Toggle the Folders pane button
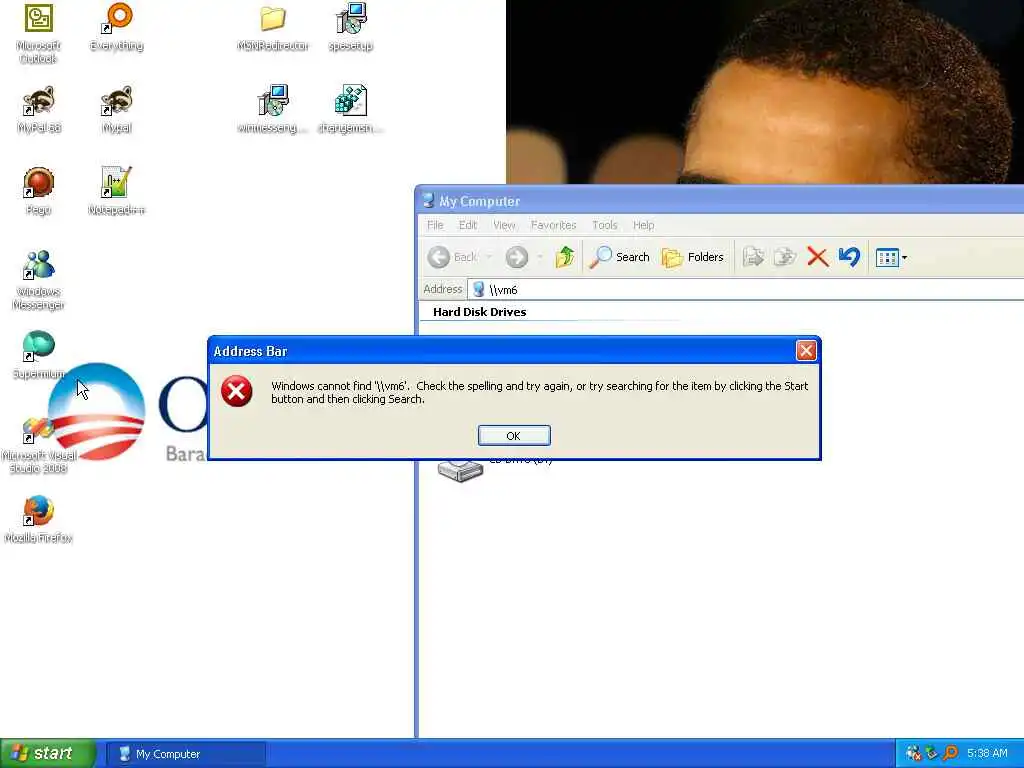 tap(692, 257)
